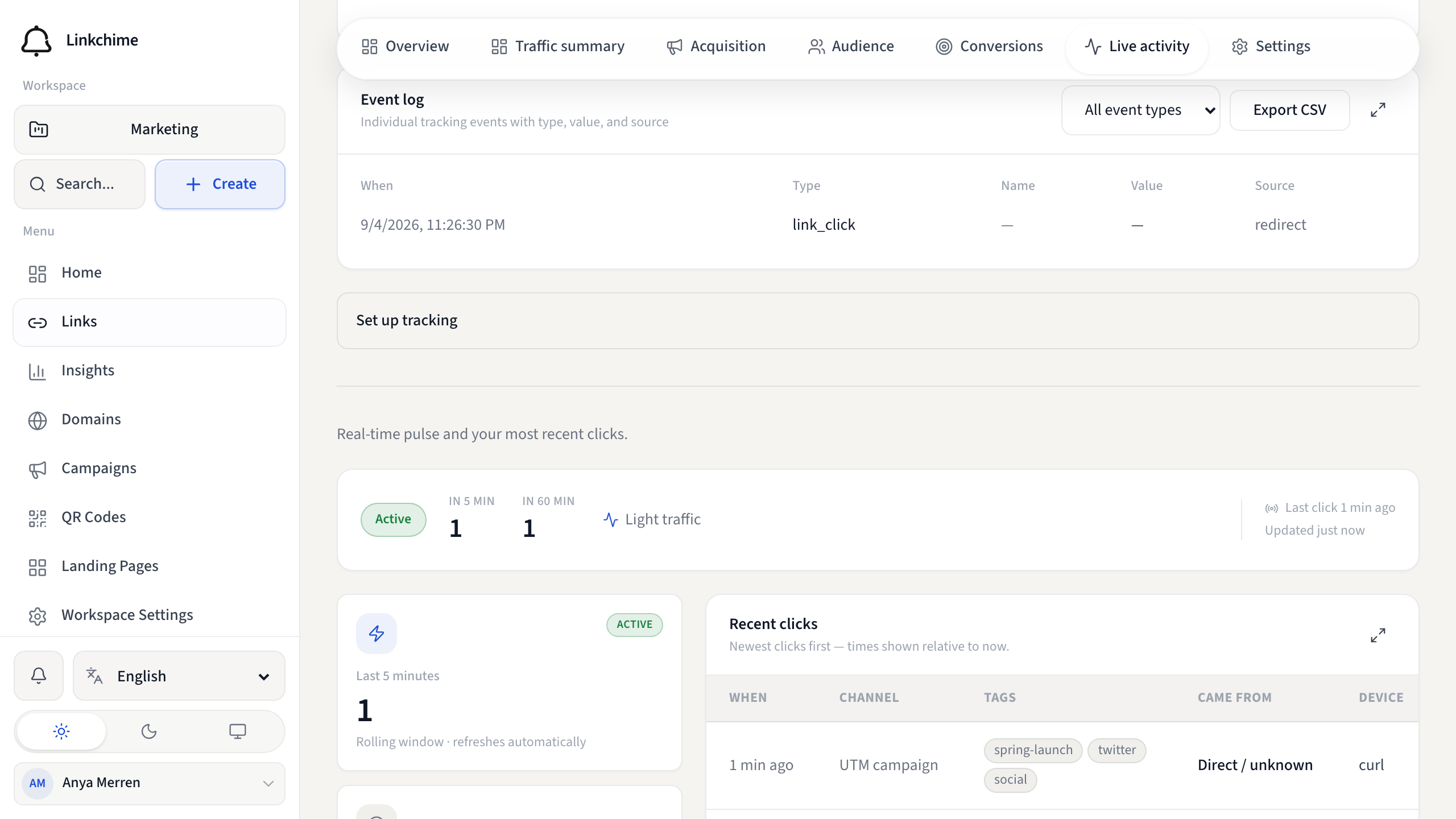Click the WHEN column header in Recent clicks
Image resolution: width=1456 pixels, height=819 pixels.
coord(748,698)
